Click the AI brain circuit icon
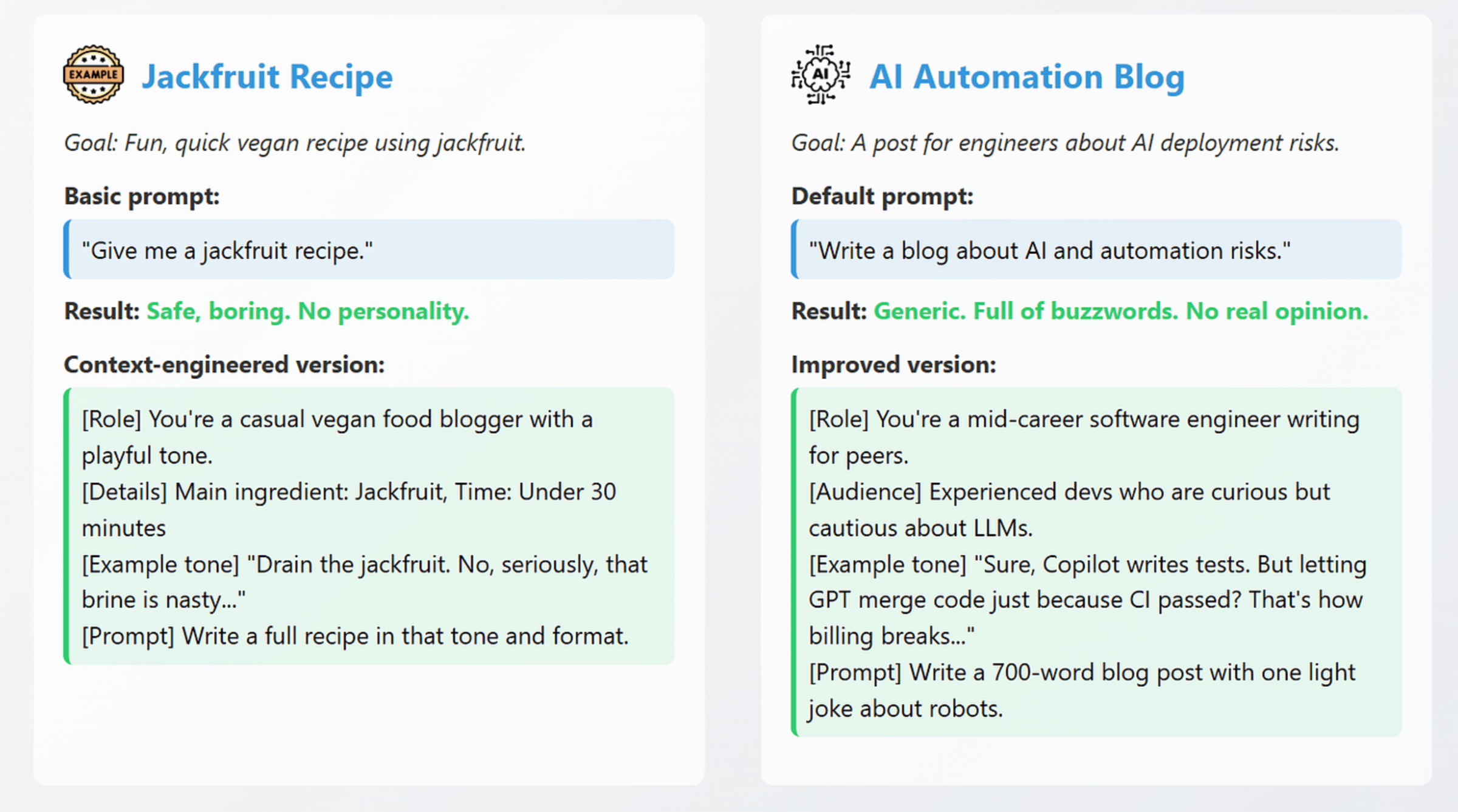This screenshot has width=1458, height=812. pos(820,75)
